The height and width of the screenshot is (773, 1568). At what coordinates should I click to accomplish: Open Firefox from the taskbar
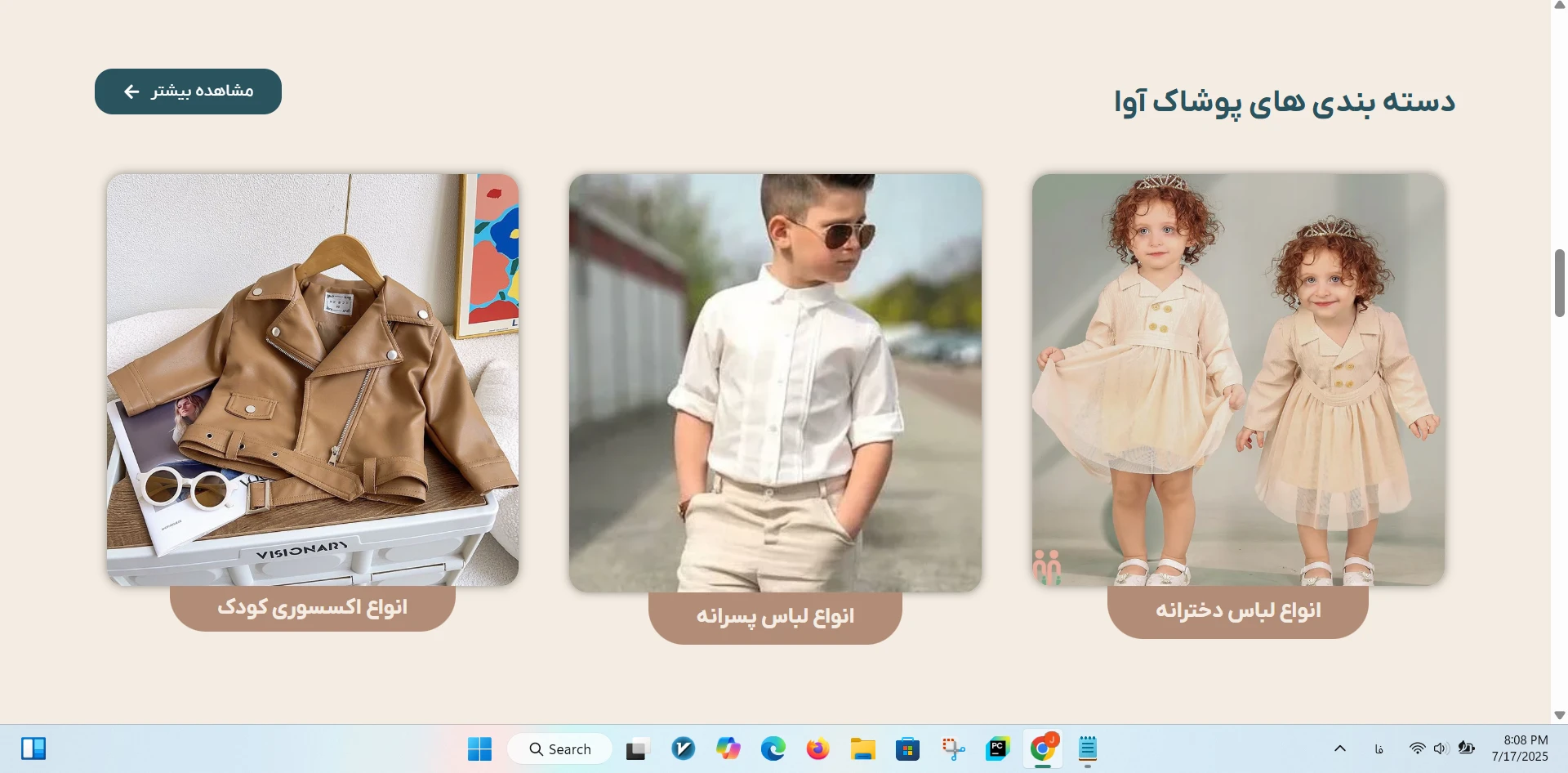(x=817, y=748)
